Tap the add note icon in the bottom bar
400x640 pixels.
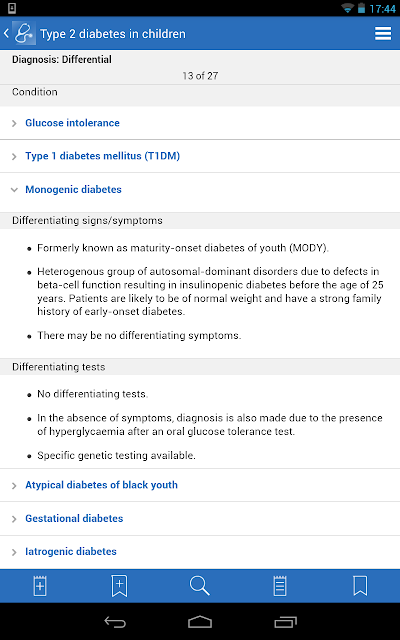pyautogui.click(x=40, y=586)
